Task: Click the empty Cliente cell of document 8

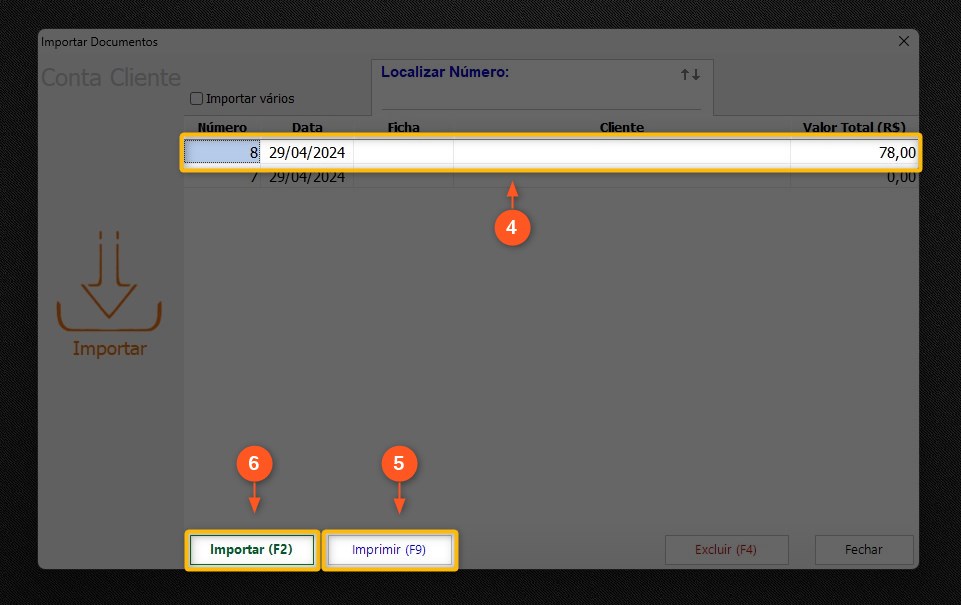Action: [621, 153]
